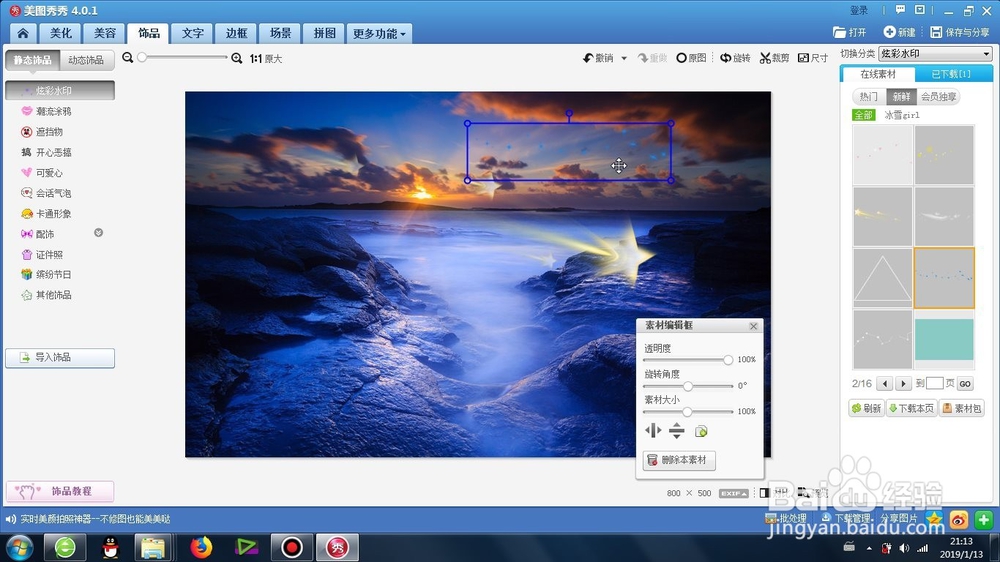Expand the 更多功能 dropdown menu

379,33
